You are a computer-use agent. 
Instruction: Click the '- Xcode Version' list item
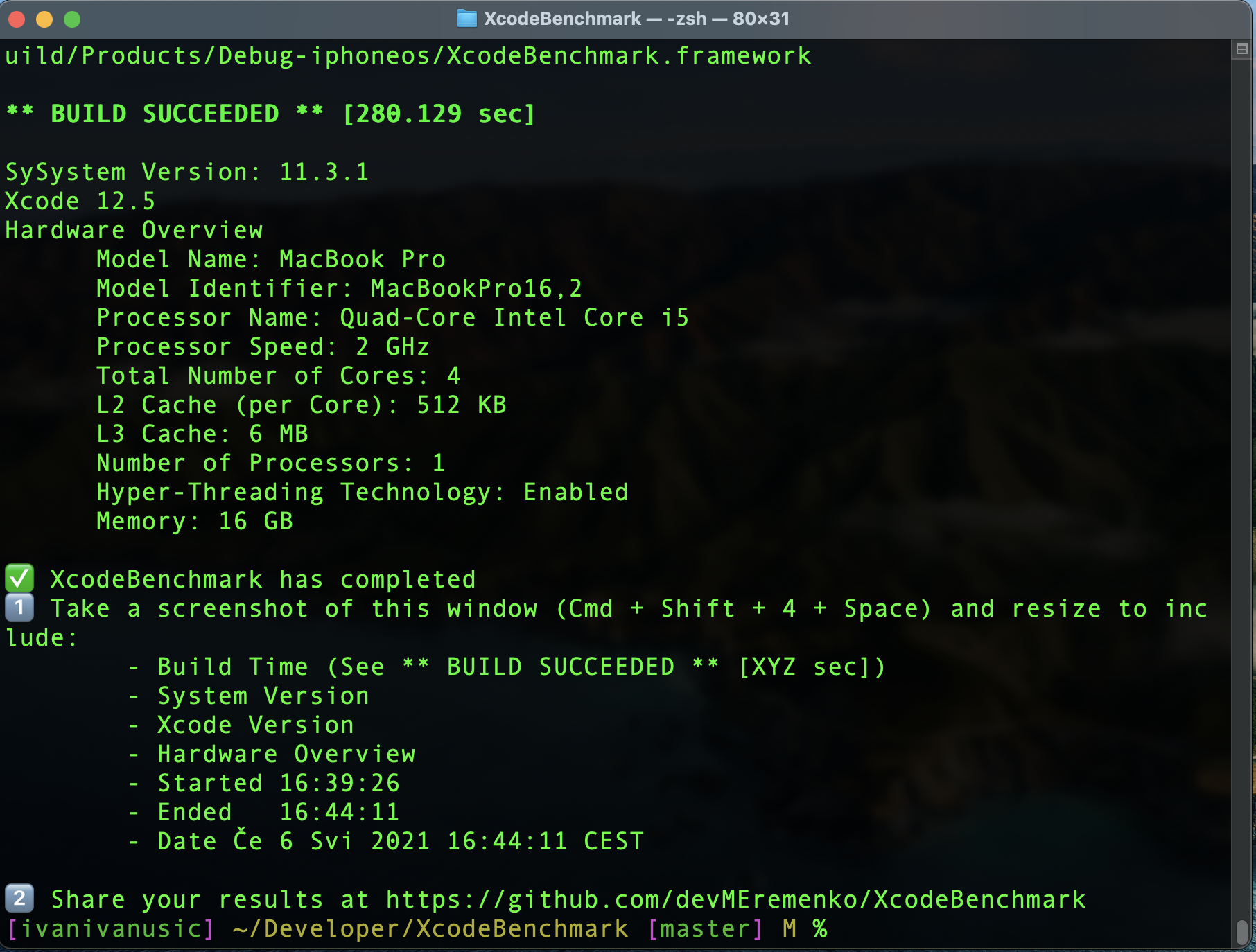pos(241,725)
